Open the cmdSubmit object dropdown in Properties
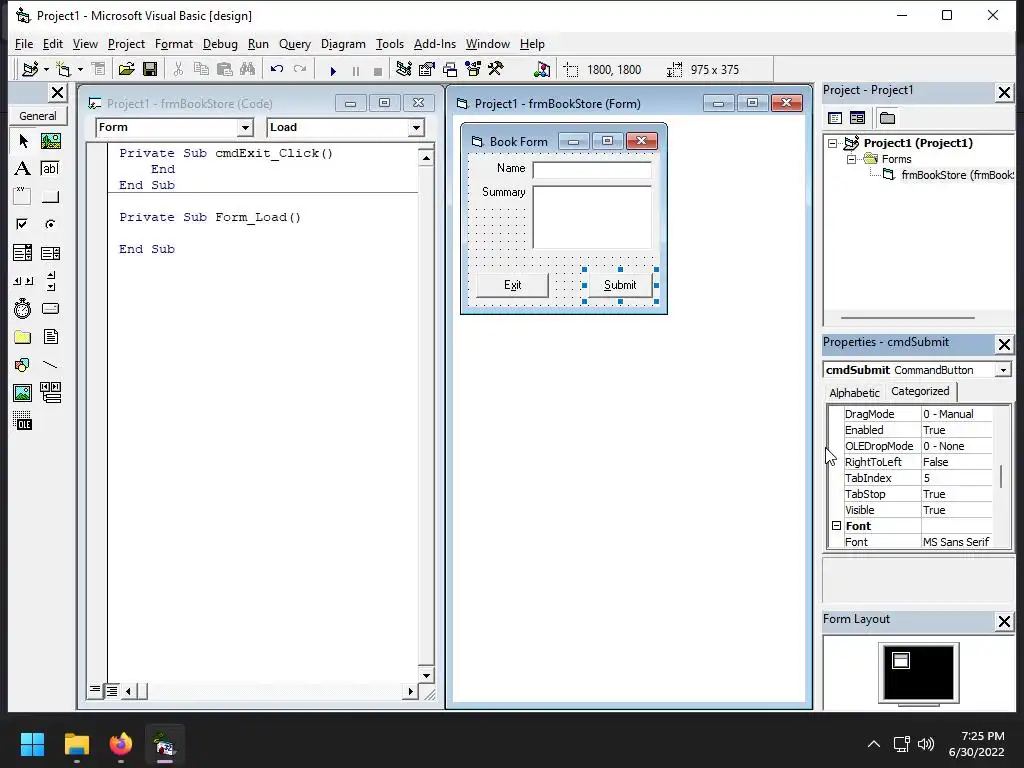The width and height of the screenshot is (1024, 768). [x=1003, y=370]
